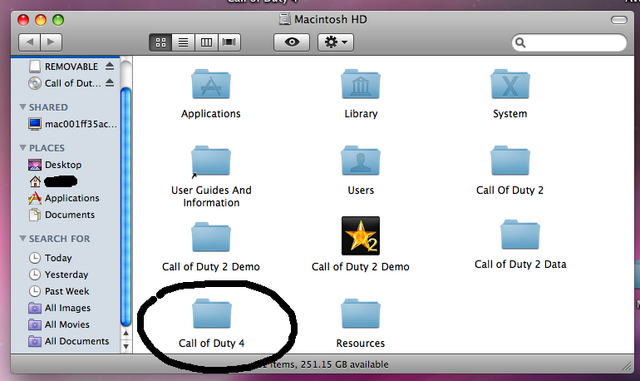Click the red close button

[23, 20]
